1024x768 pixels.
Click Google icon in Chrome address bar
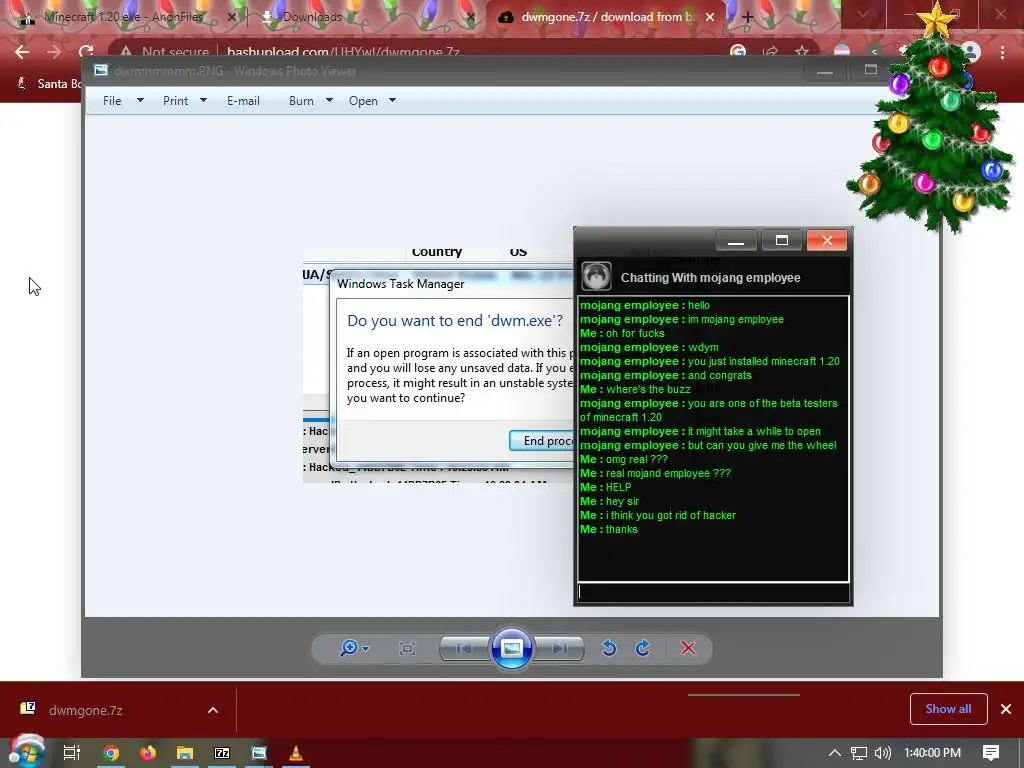click(x=738, y=52)
